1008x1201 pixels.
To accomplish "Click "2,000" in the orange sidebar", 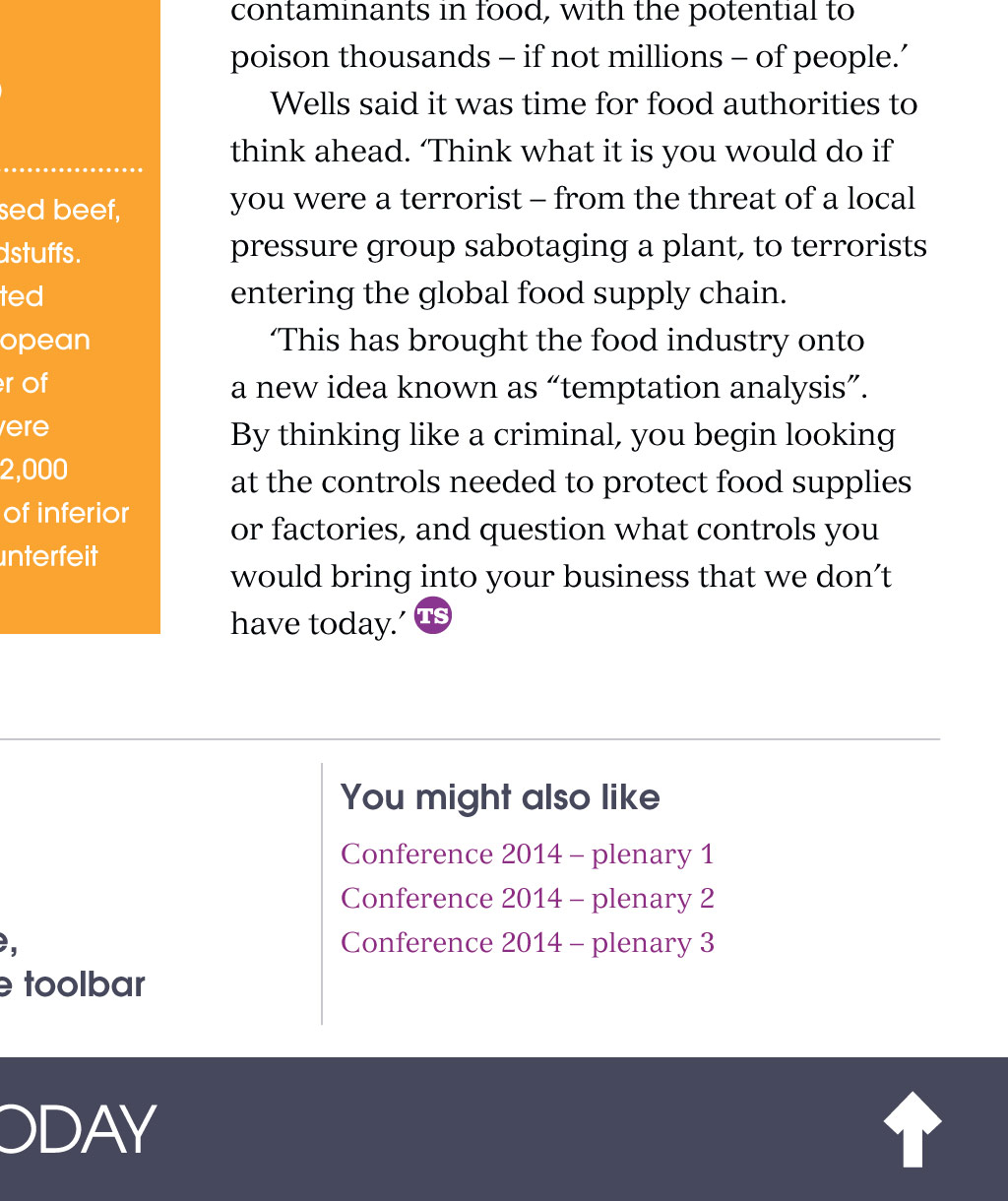I will [x=33, y=470].
